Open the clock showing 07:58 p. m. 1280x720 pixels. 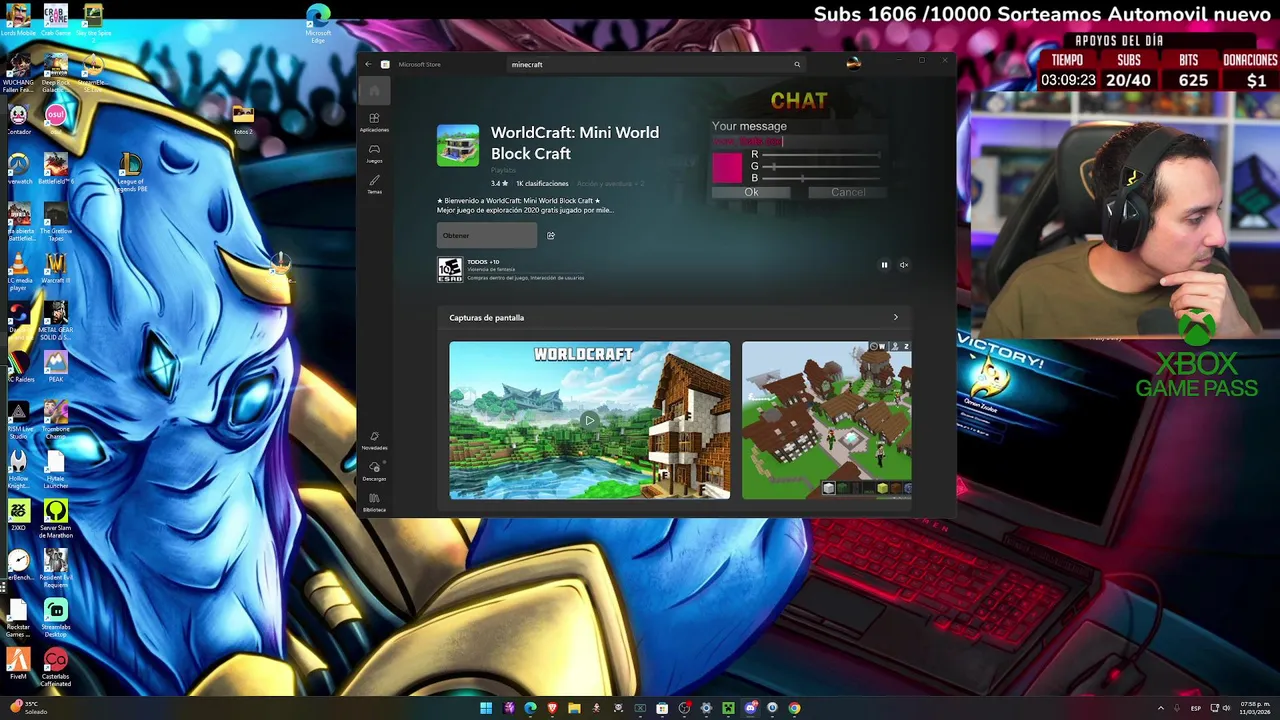1256,708
